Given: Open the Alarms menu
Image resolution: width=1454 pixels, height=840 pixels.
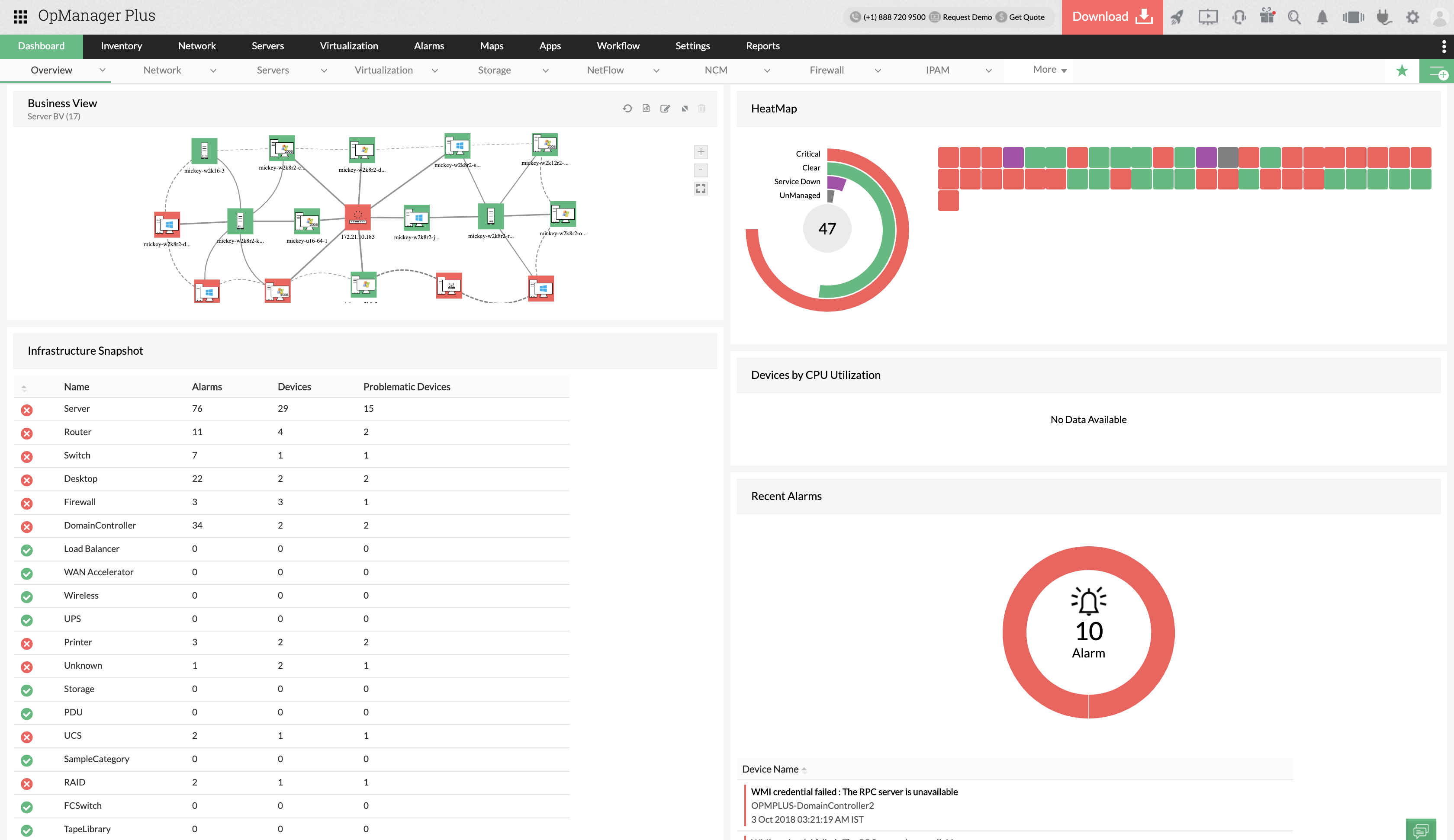Looking at the screenshot, I should click(429, 46).
